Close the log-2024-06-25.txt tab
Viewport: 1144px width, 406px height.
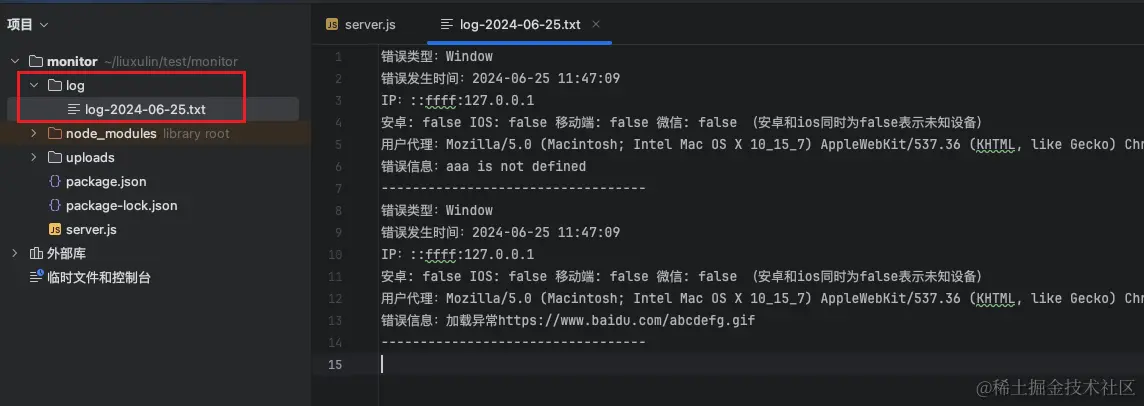[596, 24]
